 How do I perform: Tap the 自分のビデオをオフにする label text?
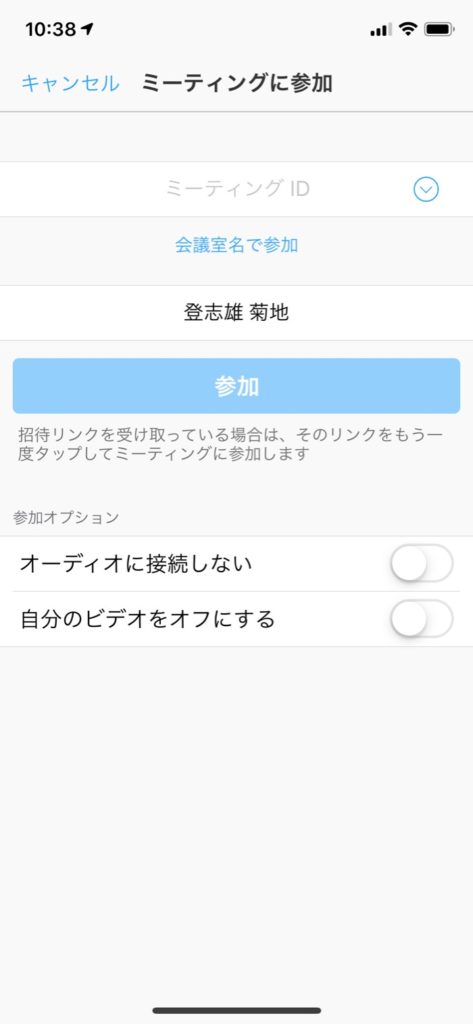click(148, 618)
